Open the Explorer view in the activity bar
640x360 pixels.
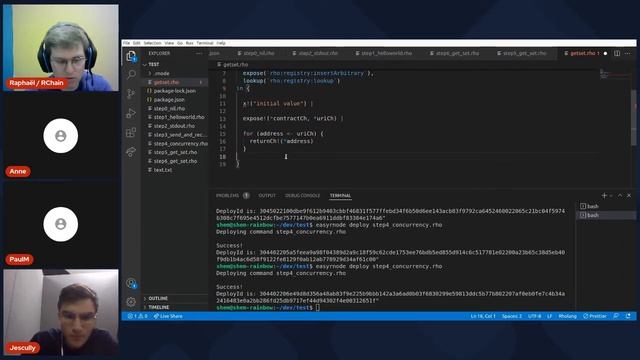pyautogui.click(x=131, y=56)
